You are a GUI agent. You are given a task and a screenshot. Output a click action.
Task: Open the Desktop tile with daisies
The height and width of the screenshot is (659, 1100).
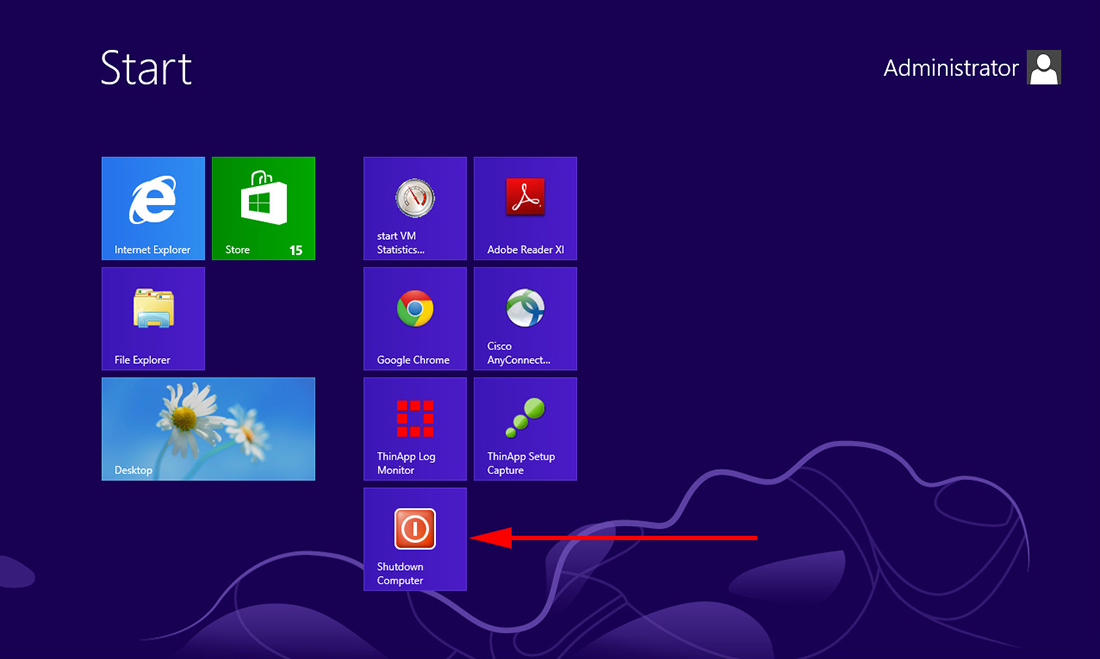point(208,429)
